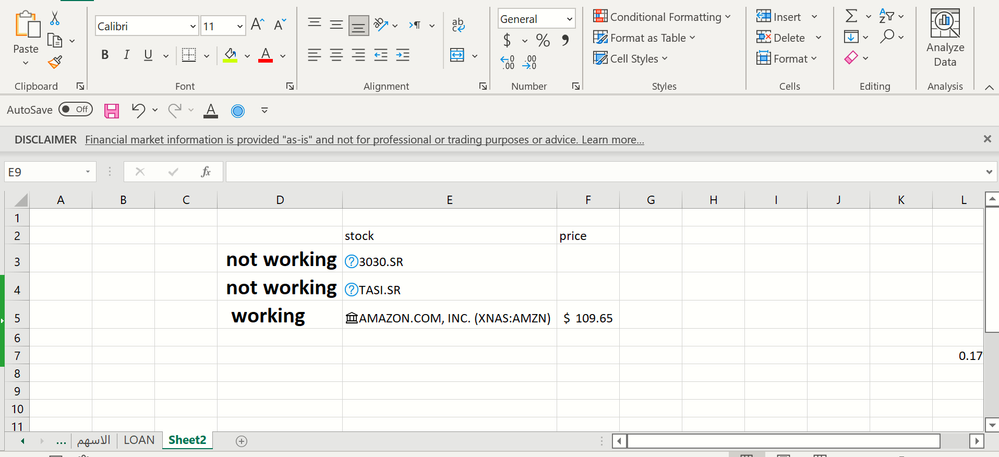Select Middle Align in the Alignment group
Viewport: 999px width, 457px height.
[x=336, y=24]
